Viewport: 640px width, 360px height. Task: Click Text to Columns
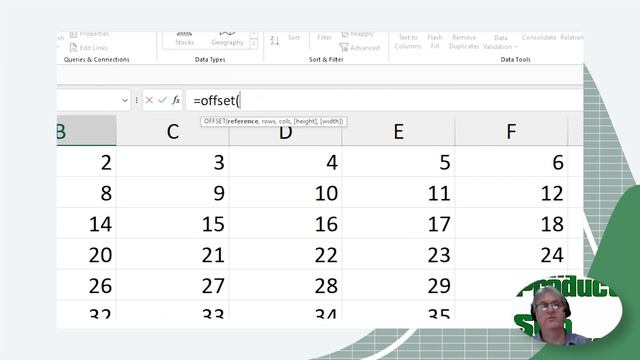407,42
